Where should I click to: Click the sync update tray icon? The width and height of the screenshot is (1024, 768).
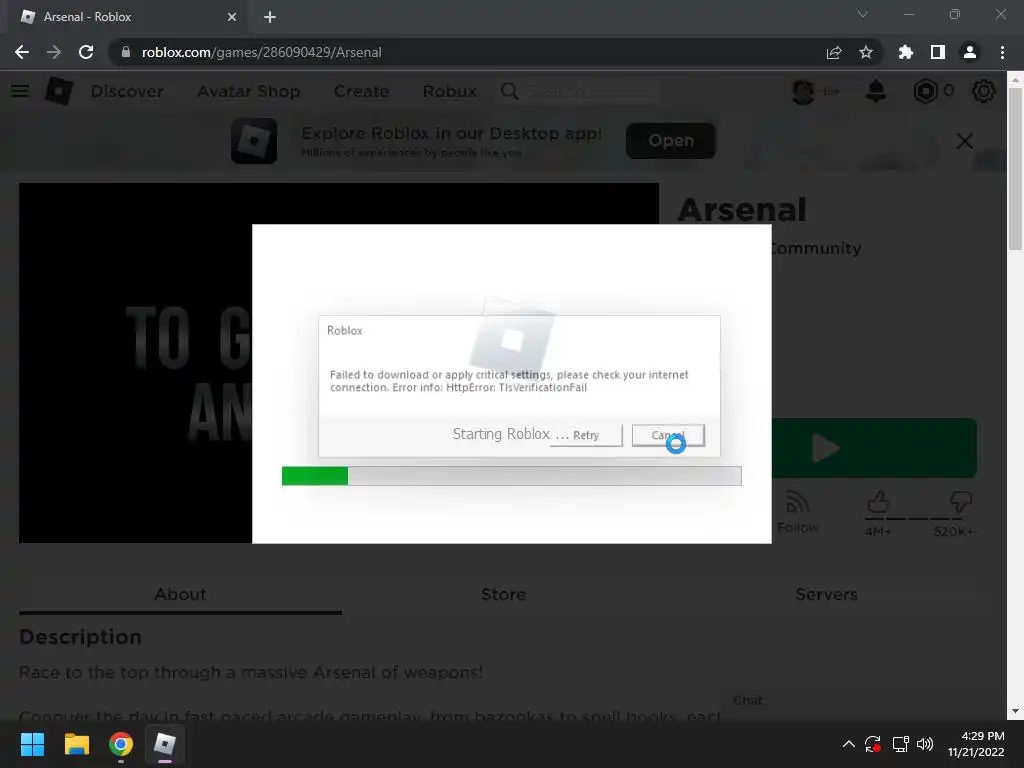(x=873, y=744)
